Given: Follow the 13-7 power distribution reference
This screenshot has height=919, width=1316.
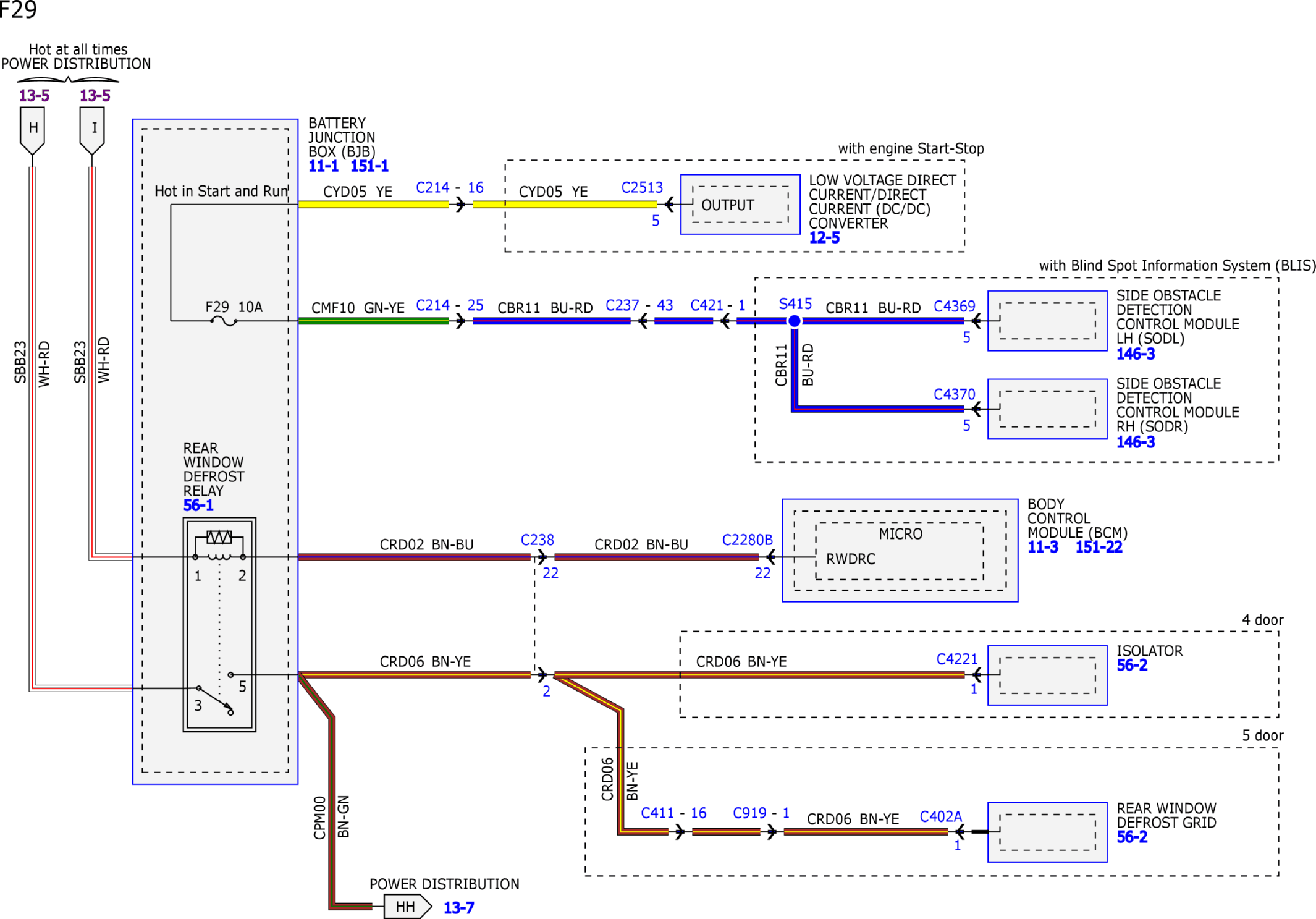Looking at the screenshot, I should click(x=459, y=908).
